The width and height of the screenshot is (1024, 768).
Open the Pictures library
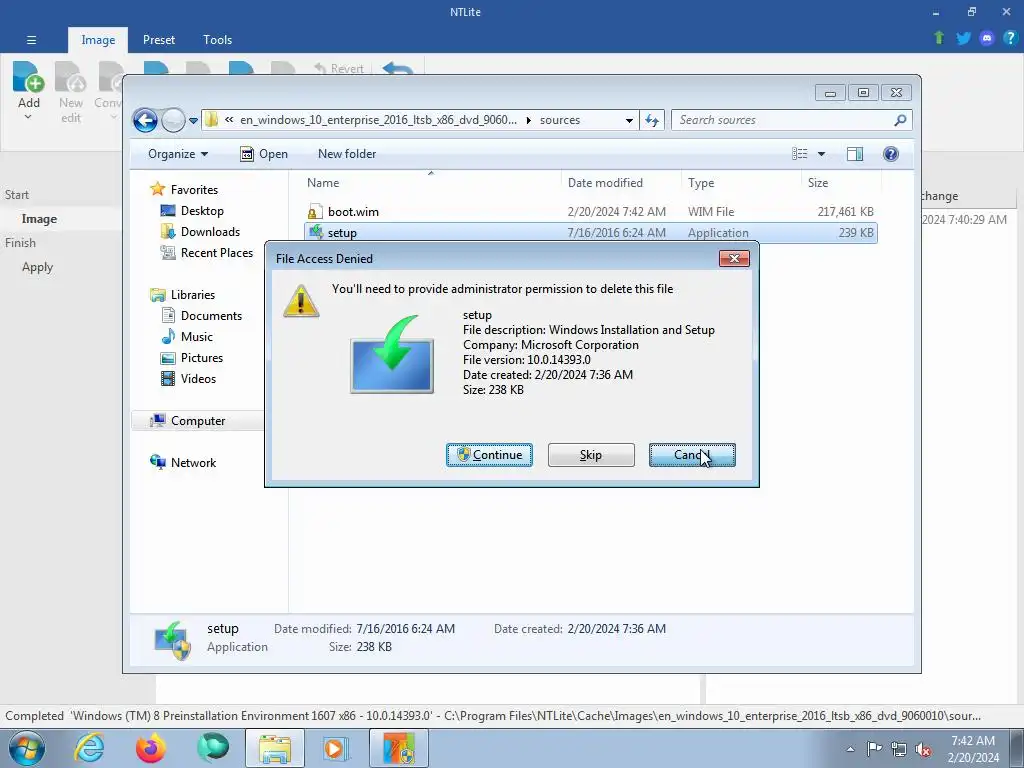202,358
